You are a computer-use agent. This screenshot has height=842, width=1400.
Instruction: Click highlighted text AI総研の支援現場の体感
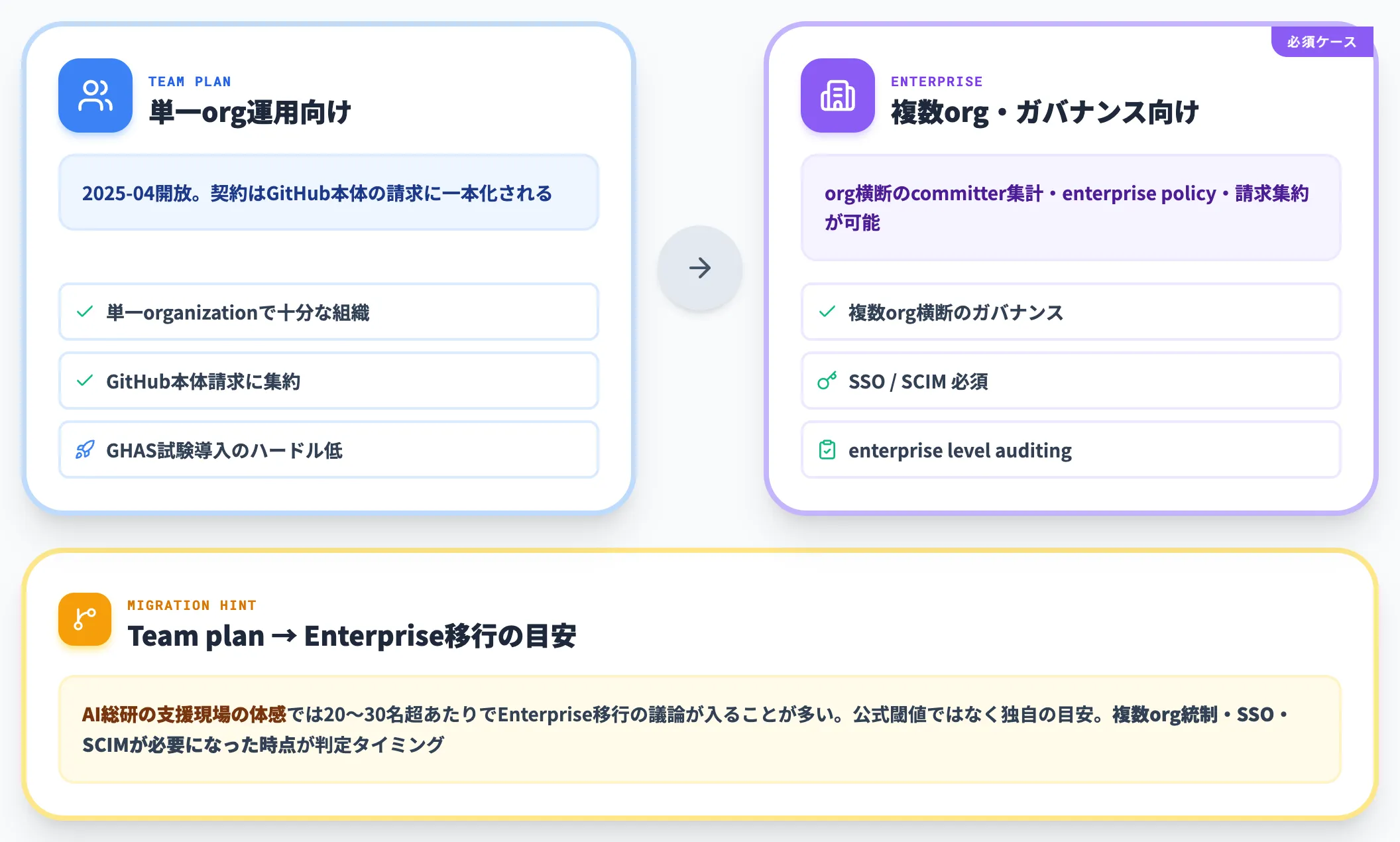184,714
